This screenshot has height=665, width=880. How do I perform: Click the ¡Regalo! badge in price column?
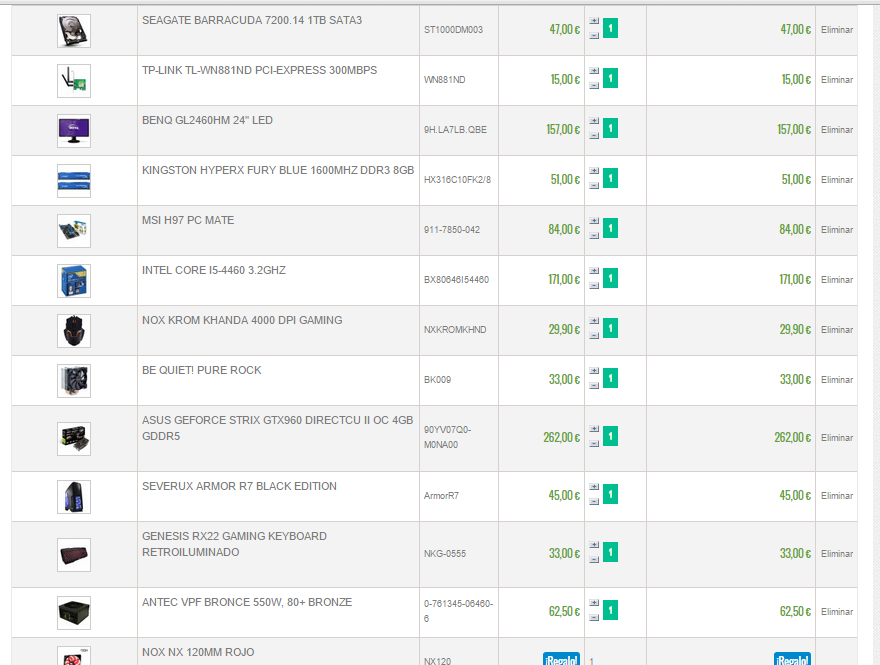click(561, 659)
